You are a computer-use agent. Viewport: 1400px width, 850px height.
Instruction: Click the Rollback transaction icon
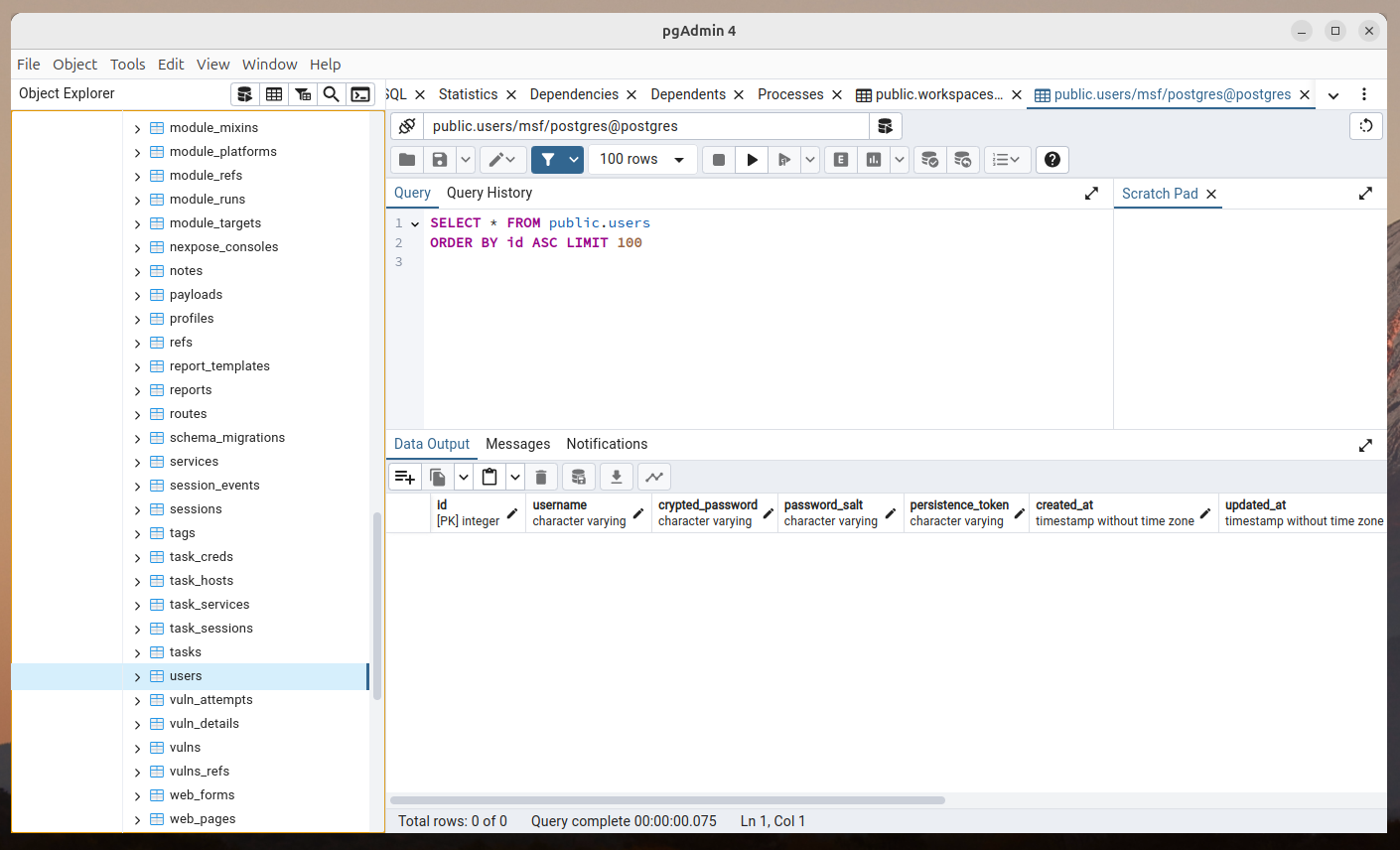[963, 160]
